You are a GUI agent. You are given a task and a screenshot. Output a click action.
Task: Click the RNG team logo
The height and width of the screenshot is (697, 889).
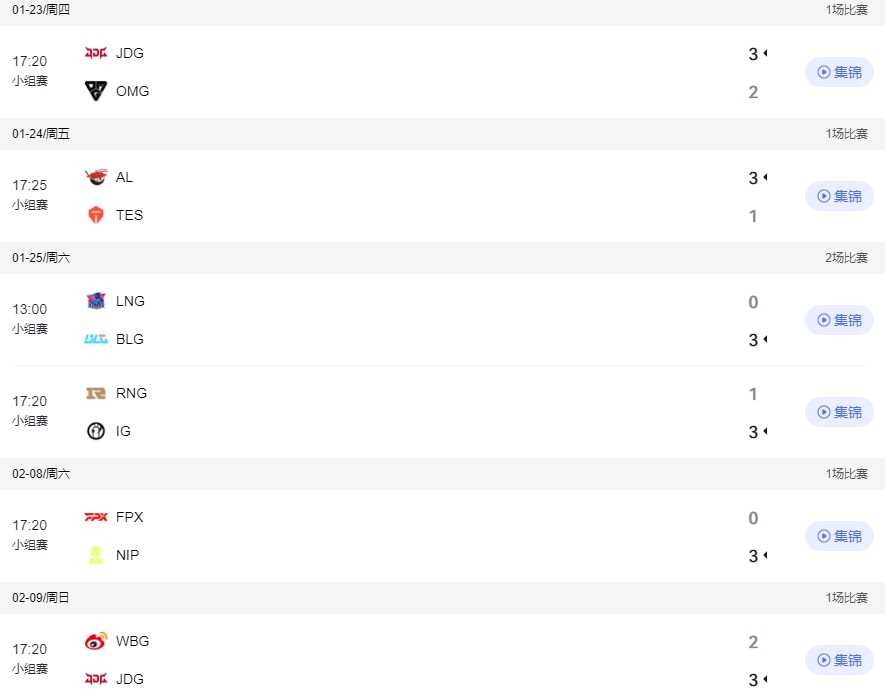pyautogui.click(x=96, y=393)
